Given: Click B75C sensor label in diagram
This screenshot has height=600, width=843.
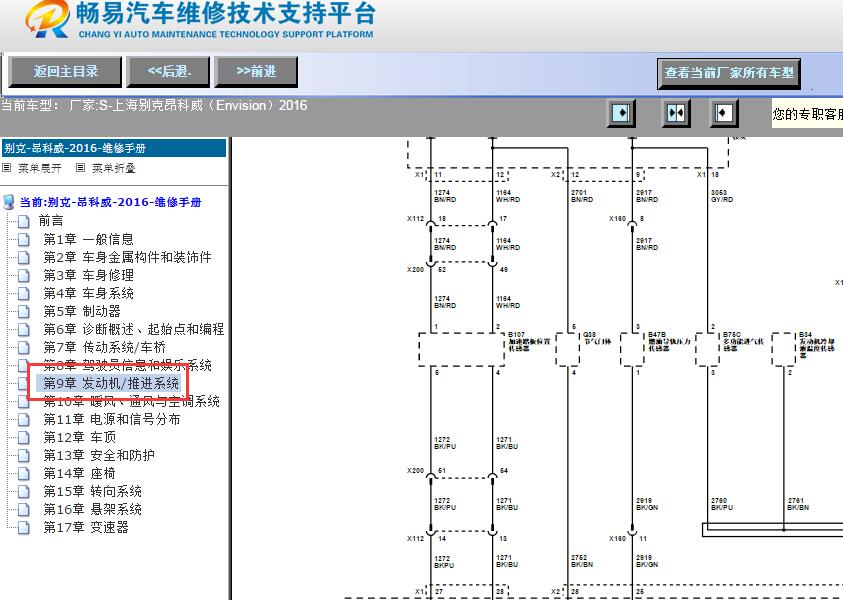Looking at the screenshot, I should pos(743,341).
